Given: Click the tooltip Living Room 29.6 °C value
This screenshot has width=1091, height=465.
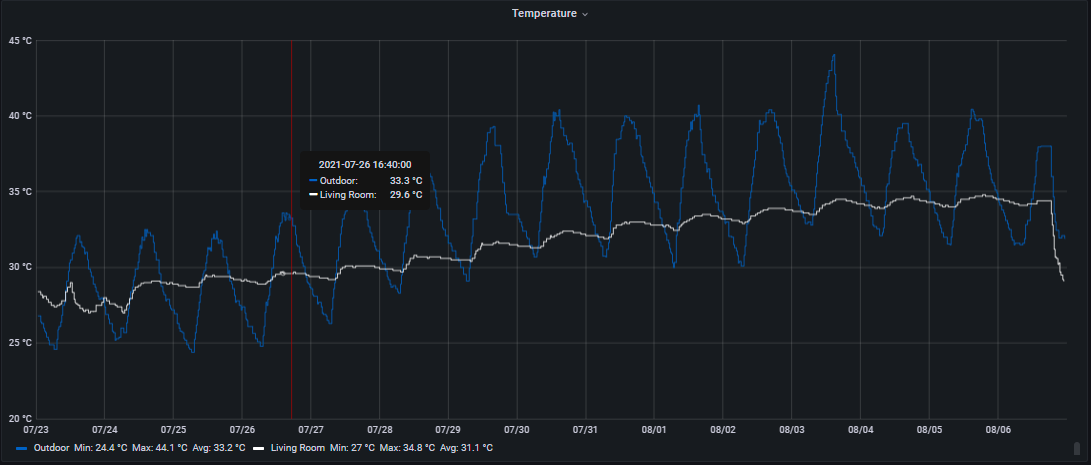Looking at the screenshot, I should click(x=406, y=195).
